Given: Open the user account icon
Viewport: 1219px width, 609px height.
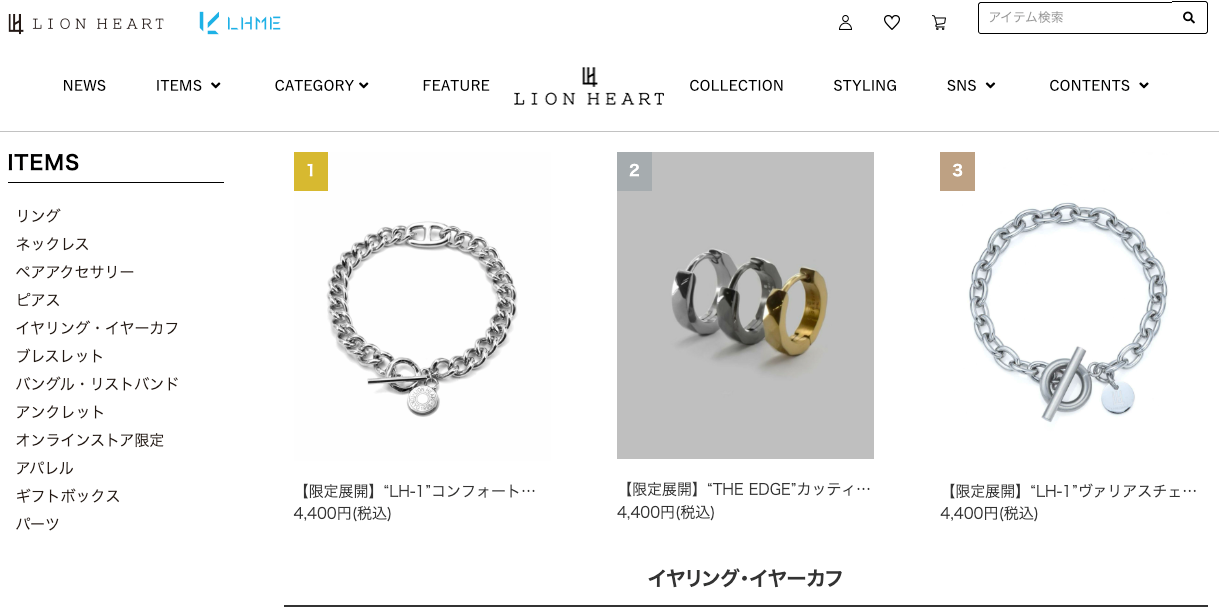Looking at the screenshot, I should point(845,22).
